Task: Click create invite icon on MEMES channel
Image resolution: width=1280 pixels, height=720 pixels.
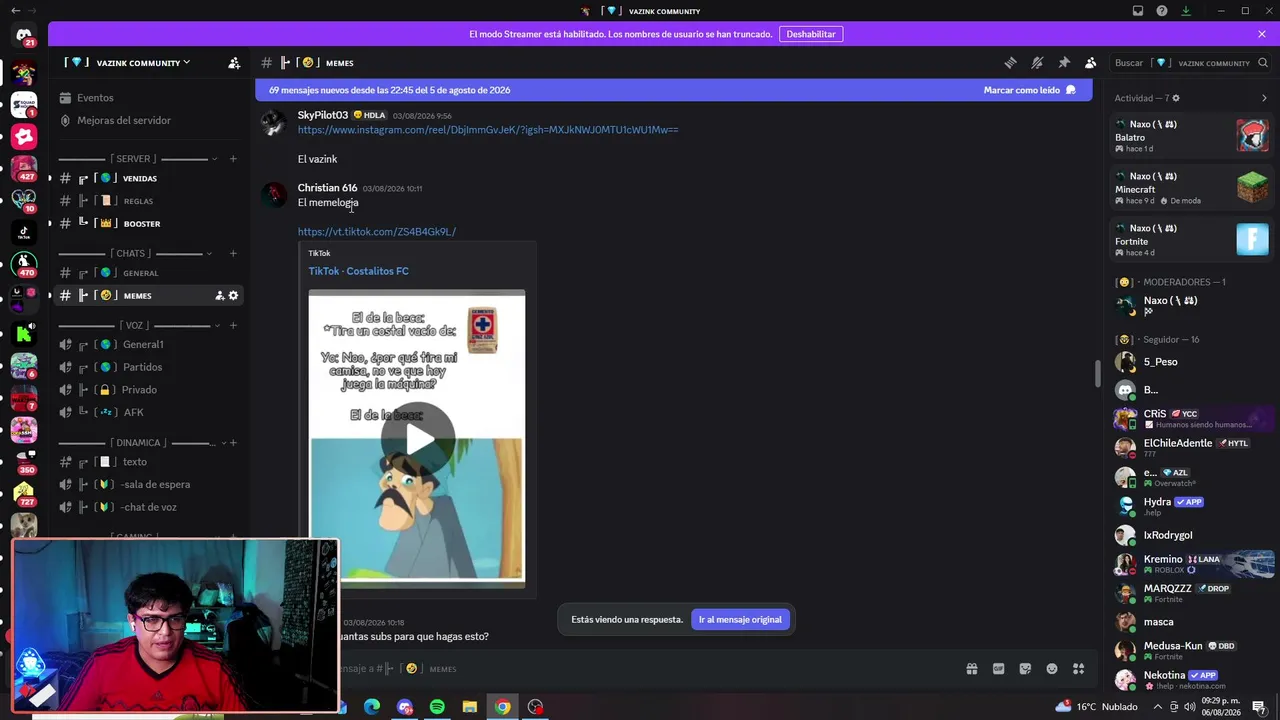Action: (x=219, y=296)
